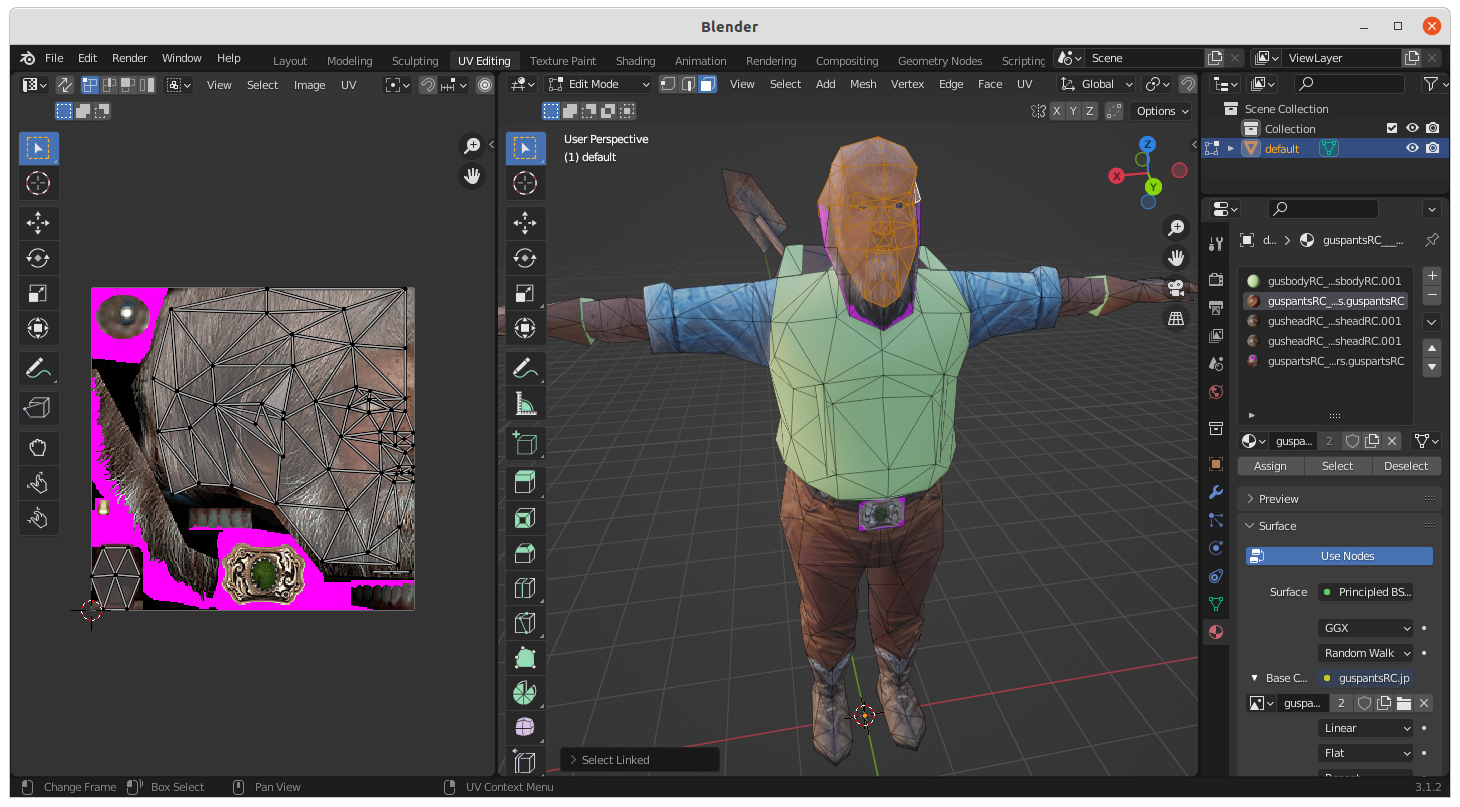
Task: Click the Assign button
Action: [x=1270, y=466]
